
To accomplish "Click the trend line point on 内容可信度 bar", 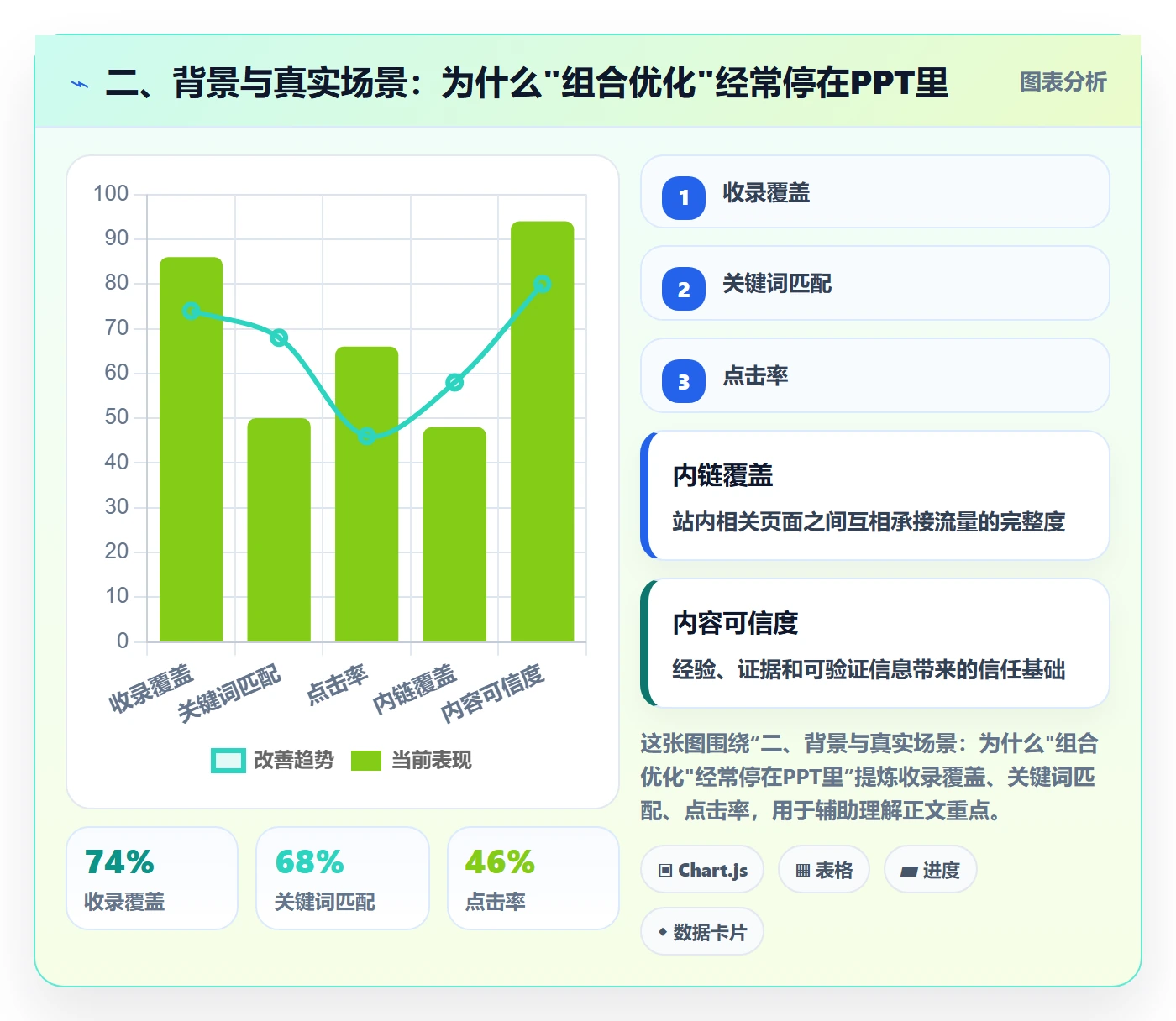I will [x=543, y=284].
